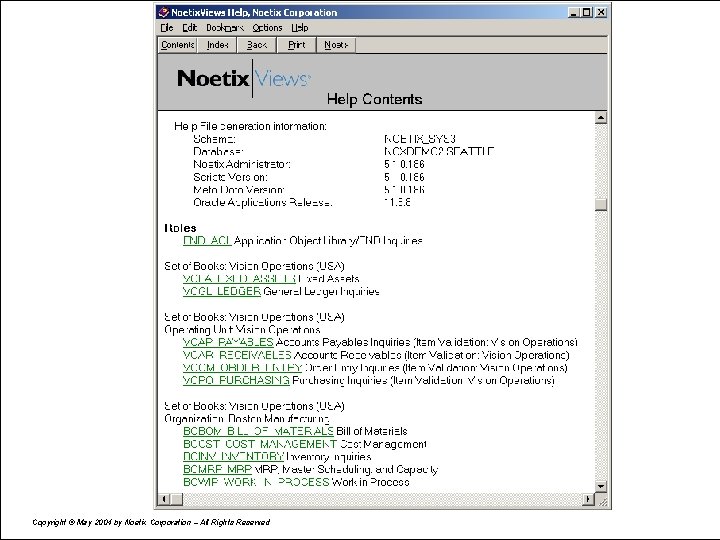Image resolution: width=720 pixels, height=540 pixels.
Task: Minimize the NoetixViews Help window
Action: pos(573,13)
